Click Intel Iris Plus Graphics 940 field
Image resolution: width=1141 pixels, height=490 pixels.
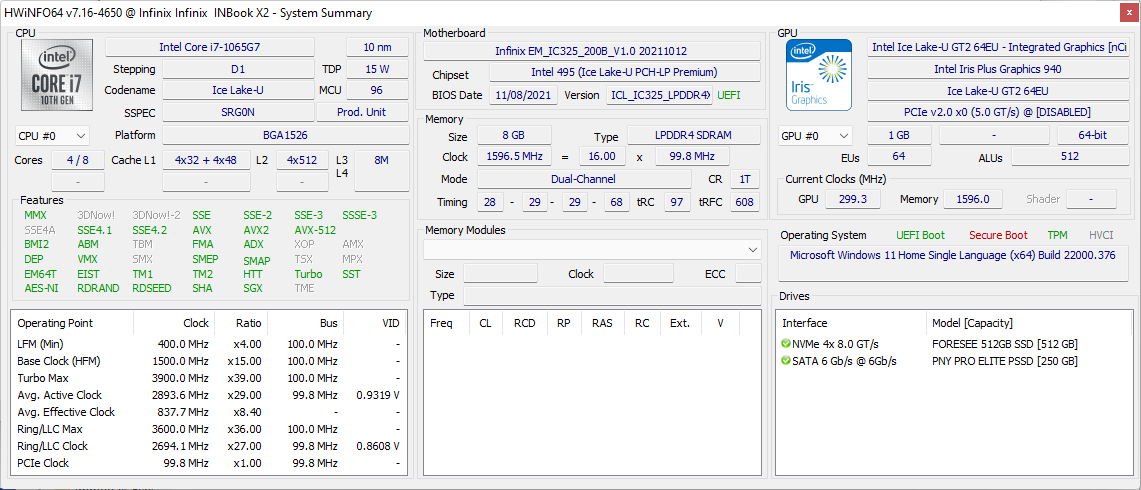998,69
